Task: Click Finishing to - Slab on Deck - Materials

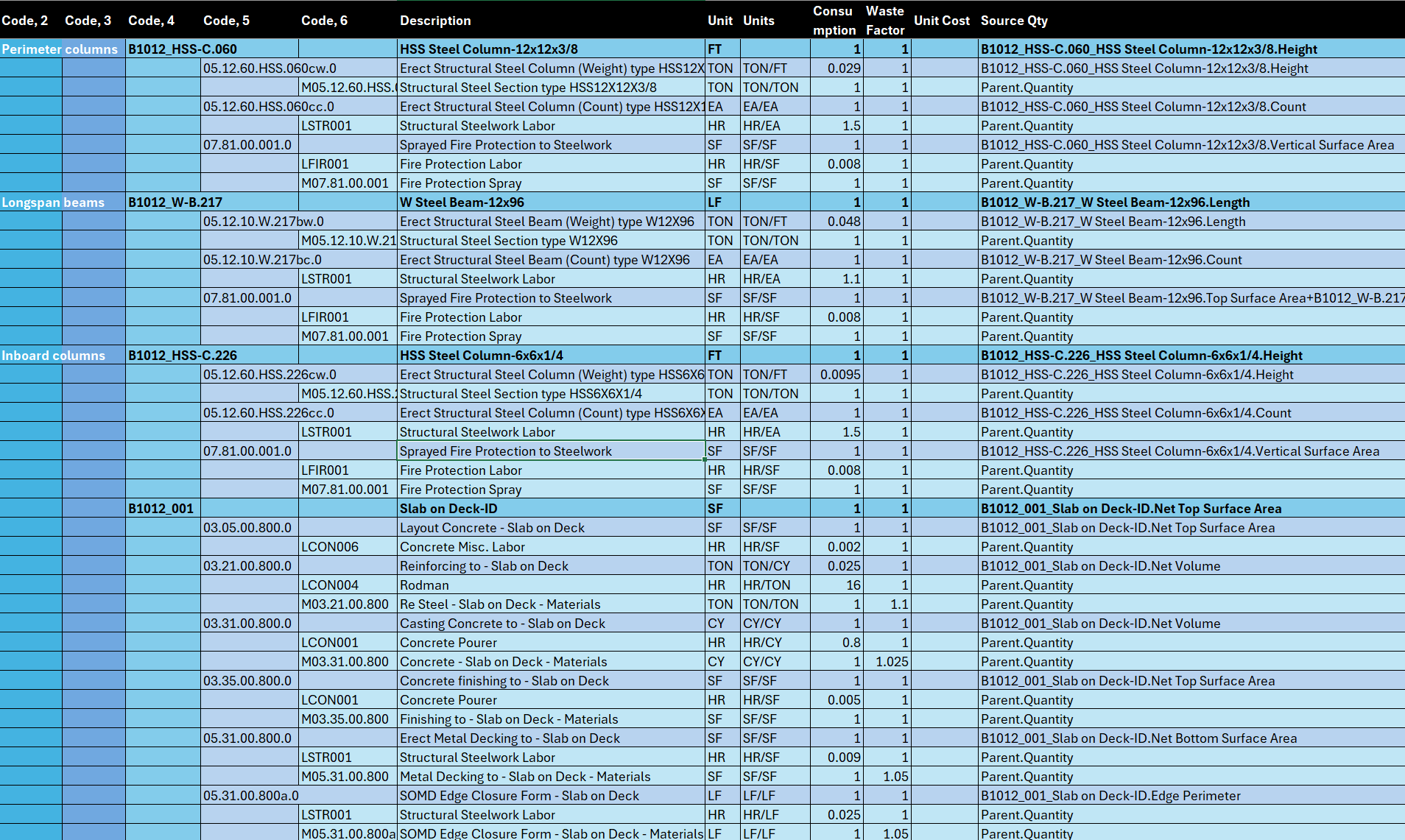Action: [x=551, y=719]
